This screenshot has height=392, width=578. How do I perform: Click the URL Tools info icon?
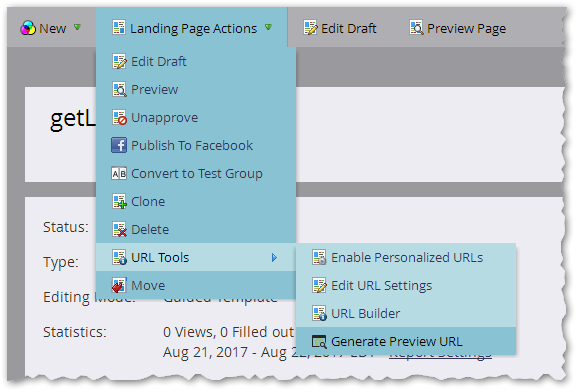pyautogui.click(x=119, y=257)
